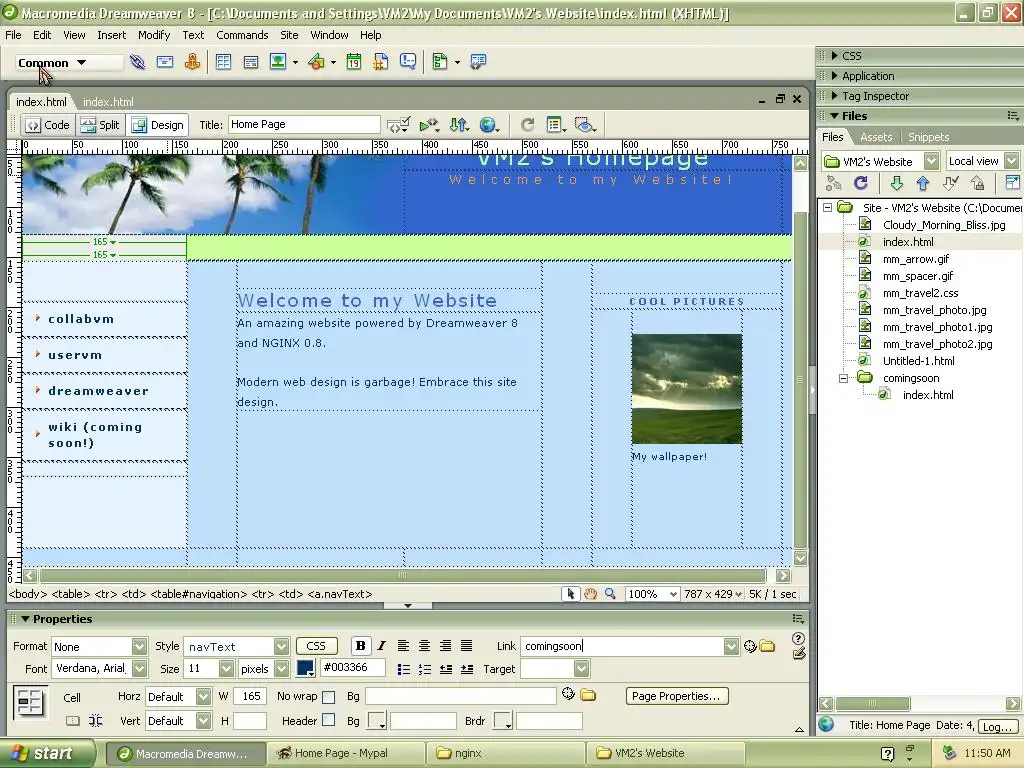Screen dimensions: 1024x768
Task: Open the Commands menu
Action: pos(242,35)
